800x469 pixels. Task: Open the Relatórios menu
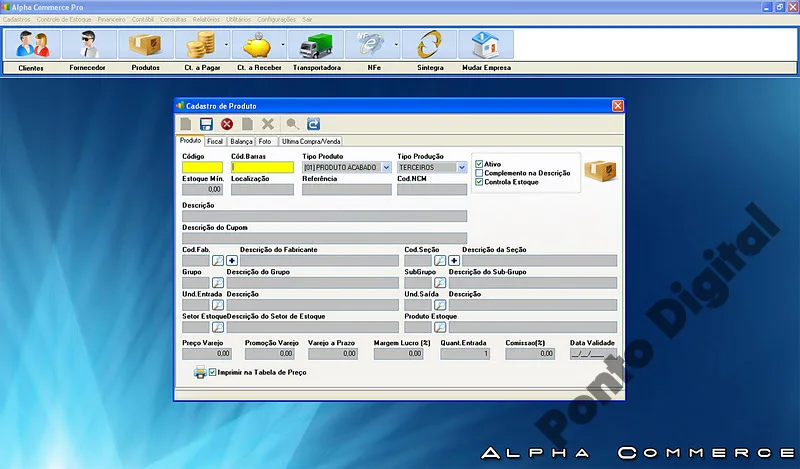coord(206,19)
